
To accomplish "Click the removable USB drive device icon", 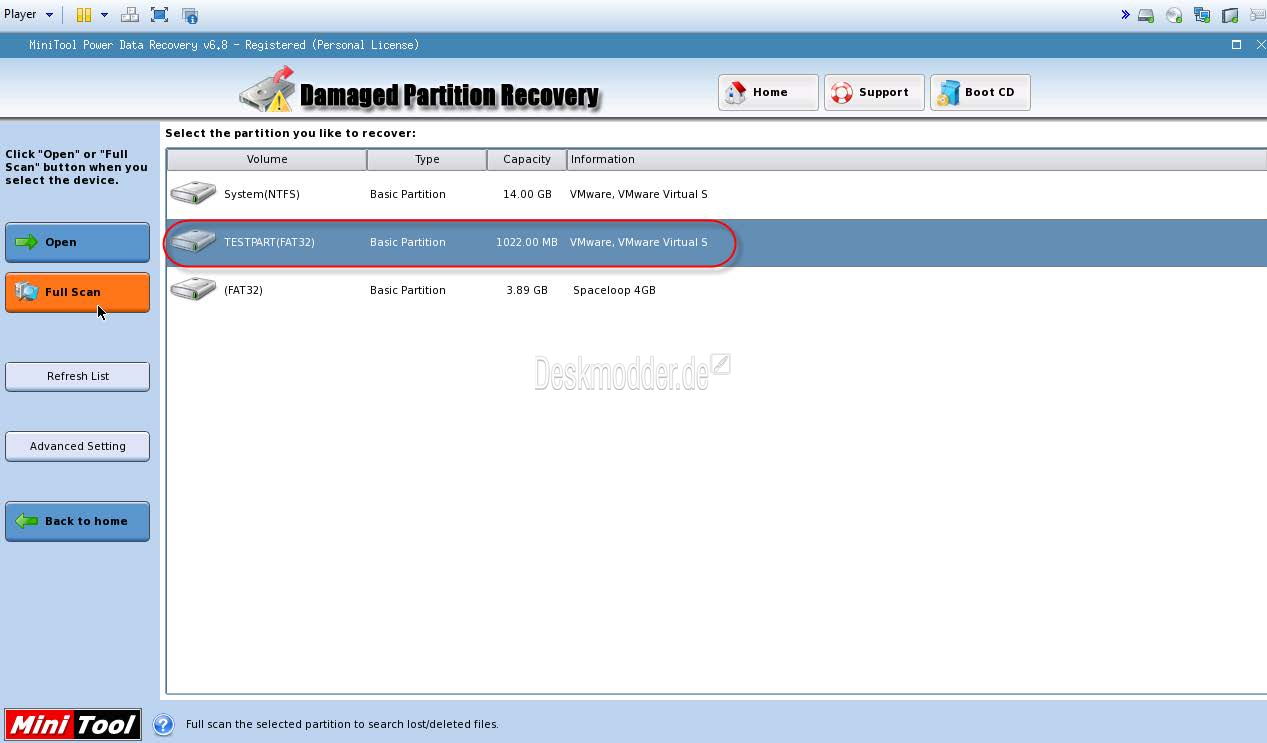I will click(1230, 15).
